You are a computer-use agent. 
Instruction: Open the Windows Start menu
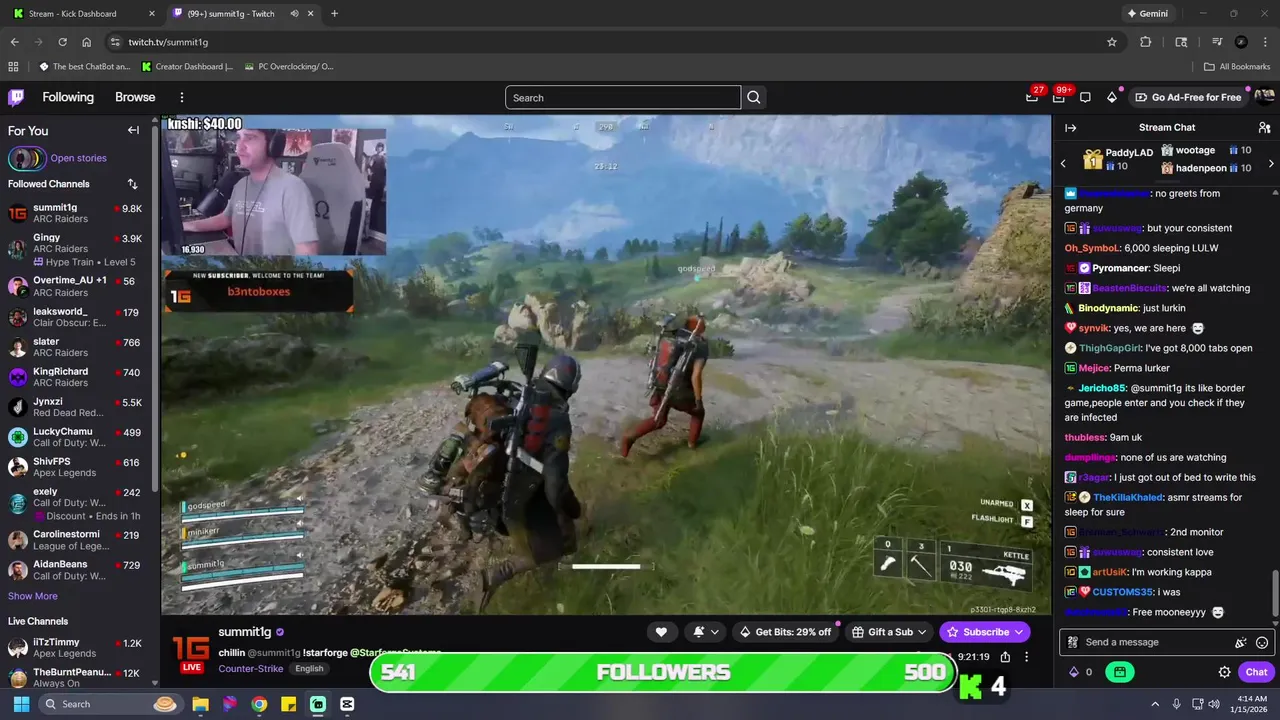click(21, 704)
